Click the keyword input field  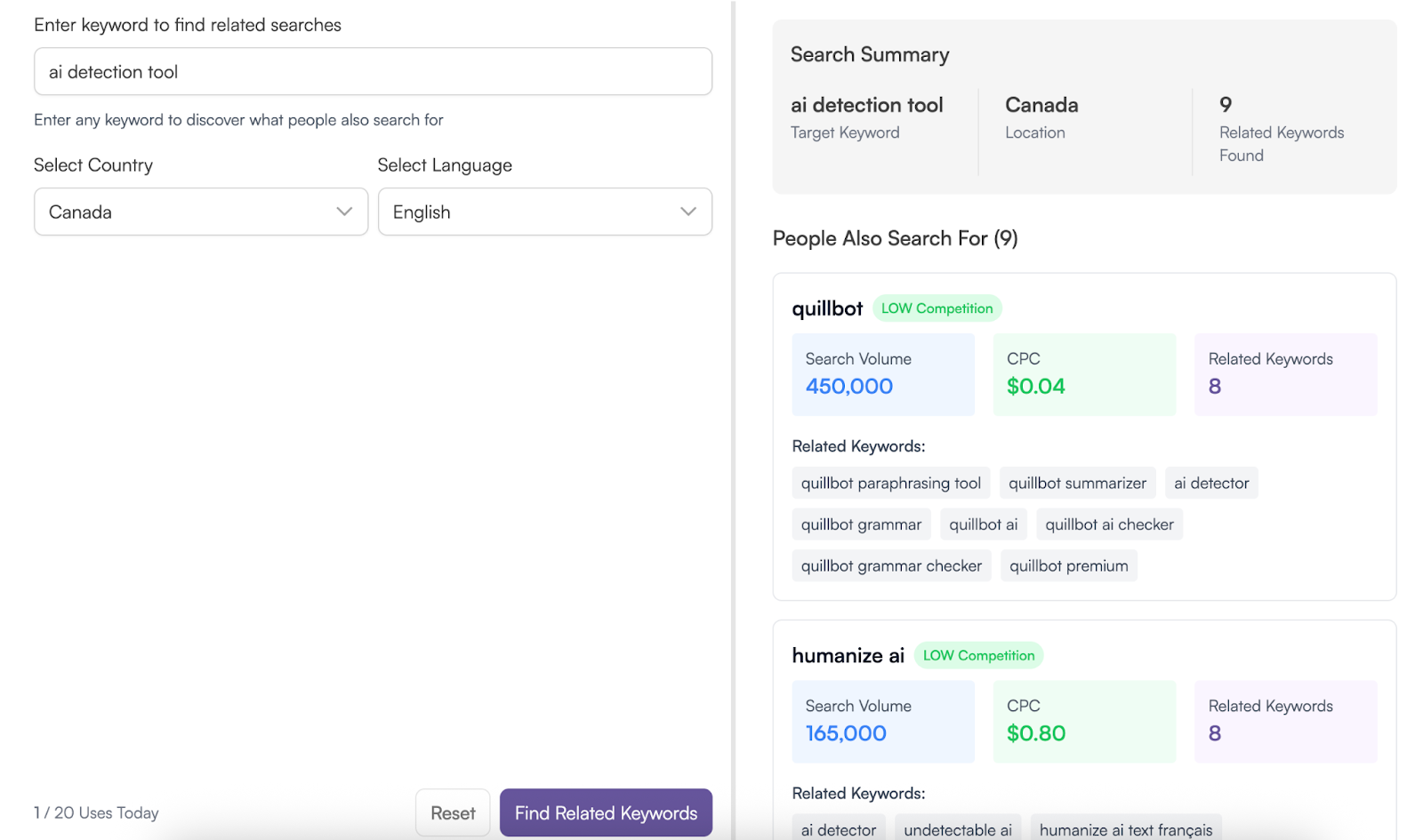tap(373, 71)
